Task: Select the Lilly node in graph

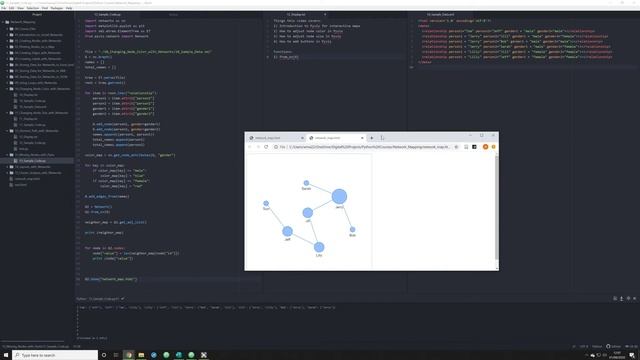Action: pyautogui.click(x=319, y=247)
